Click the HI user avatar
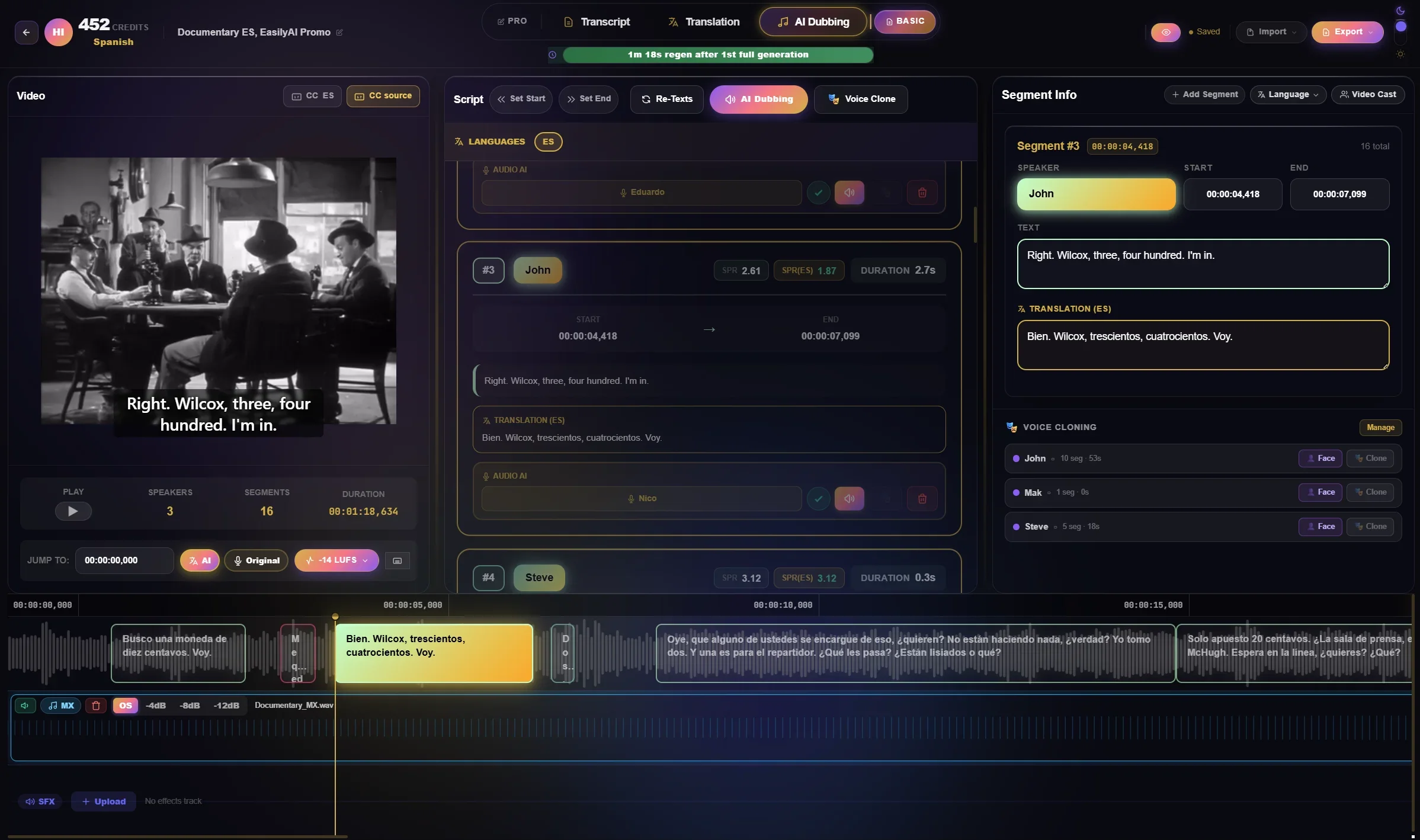Viewport: 1420px width, 840px height. [58, 33]
